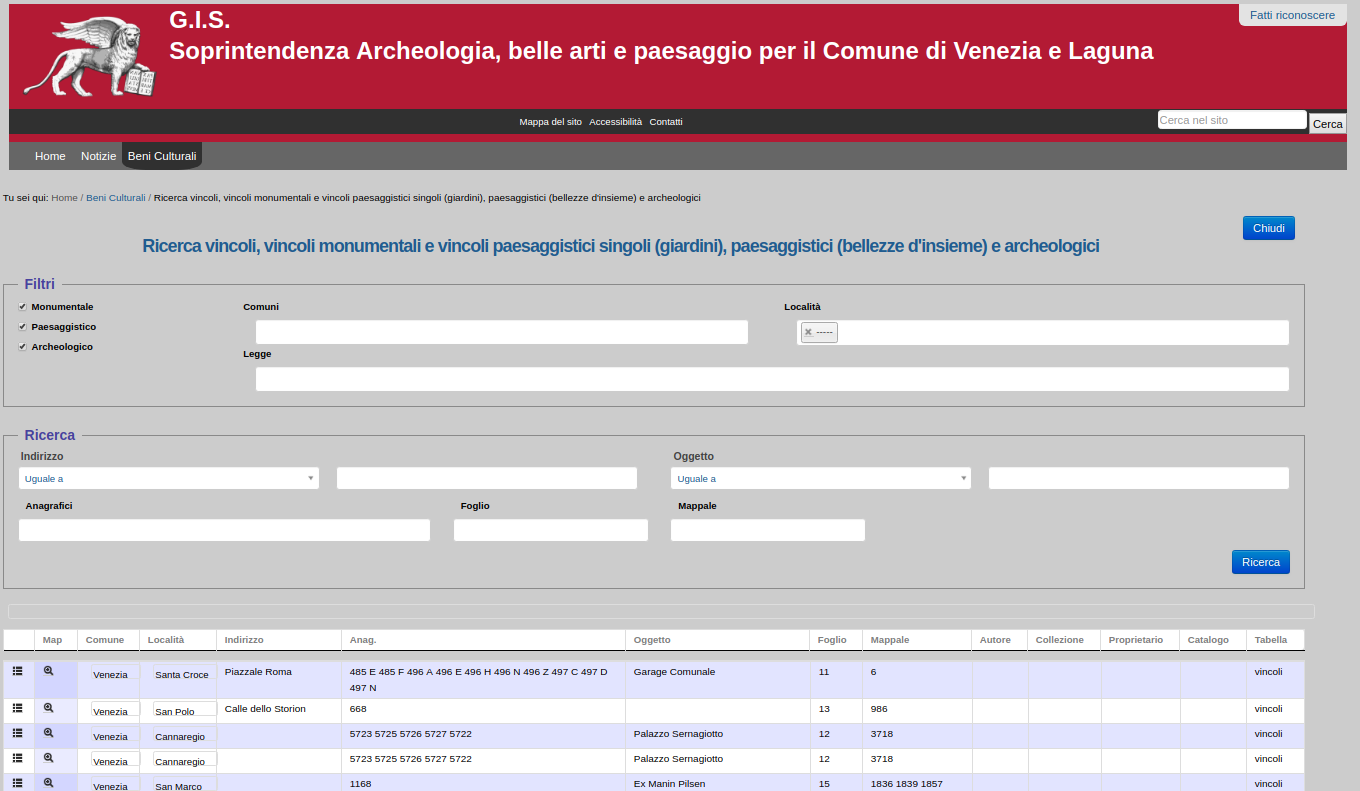Disable the Archeologico filter
Viewport: 1360px width, 791px height.
tap(22, 347)
